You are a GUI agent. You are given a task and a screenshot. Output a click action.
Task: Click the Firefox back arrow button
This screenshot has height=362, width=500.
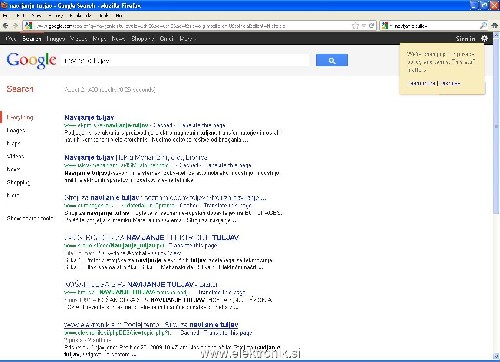pos(5,26)
